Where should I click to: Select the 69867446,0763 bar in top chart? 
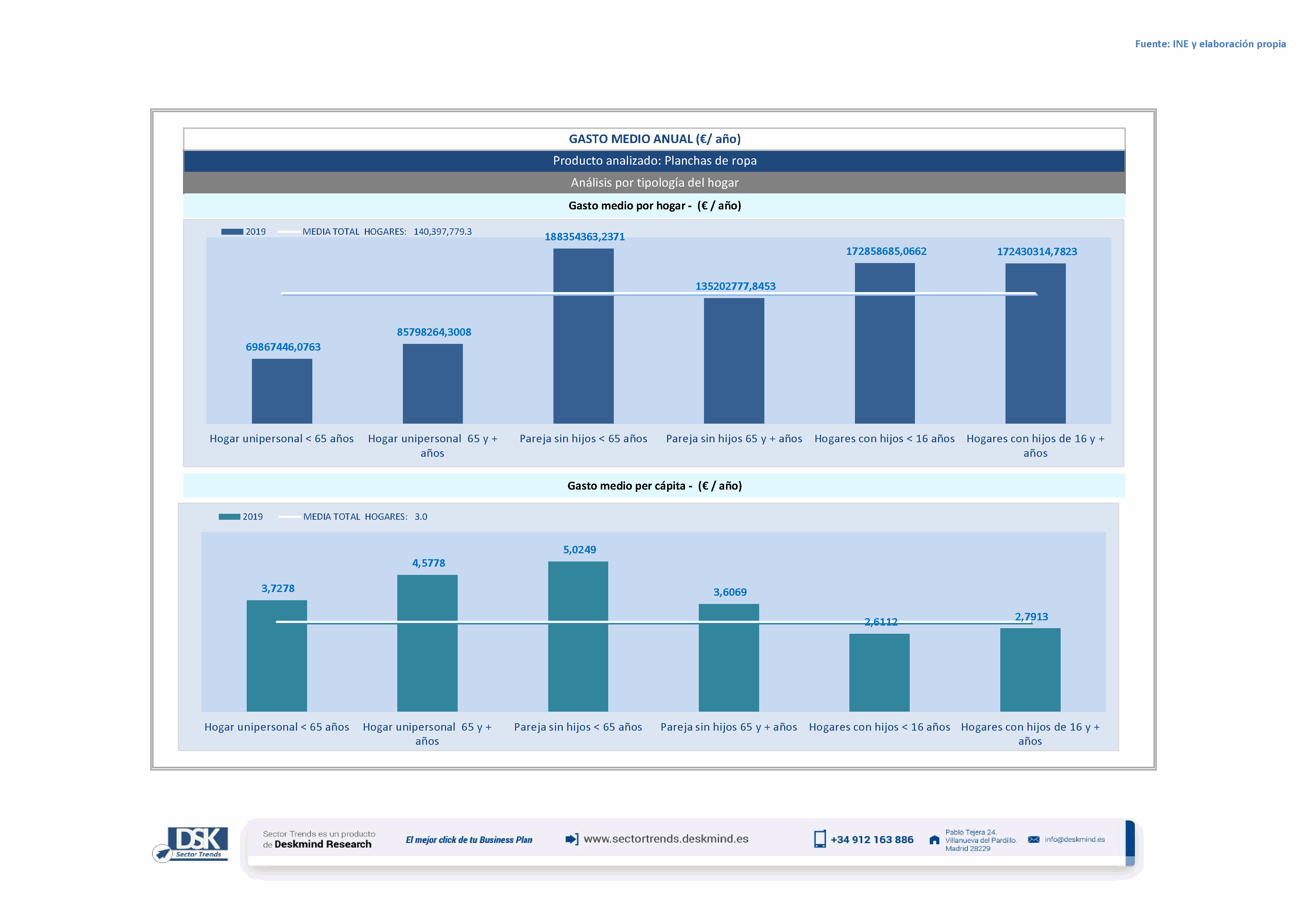[282, 391]
